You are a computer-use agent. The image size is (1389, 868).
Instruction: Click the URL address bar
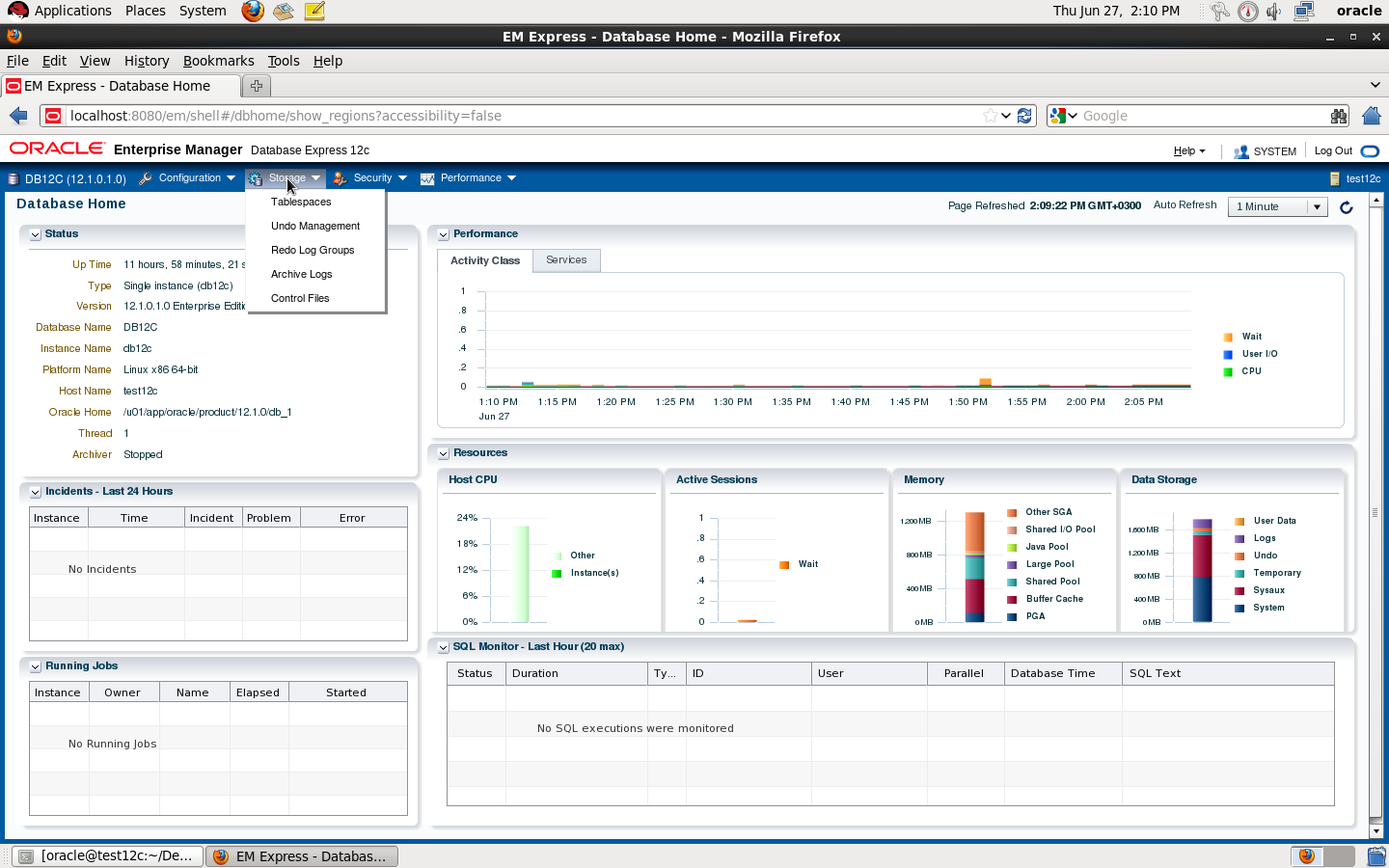click(x=521, y=116)
